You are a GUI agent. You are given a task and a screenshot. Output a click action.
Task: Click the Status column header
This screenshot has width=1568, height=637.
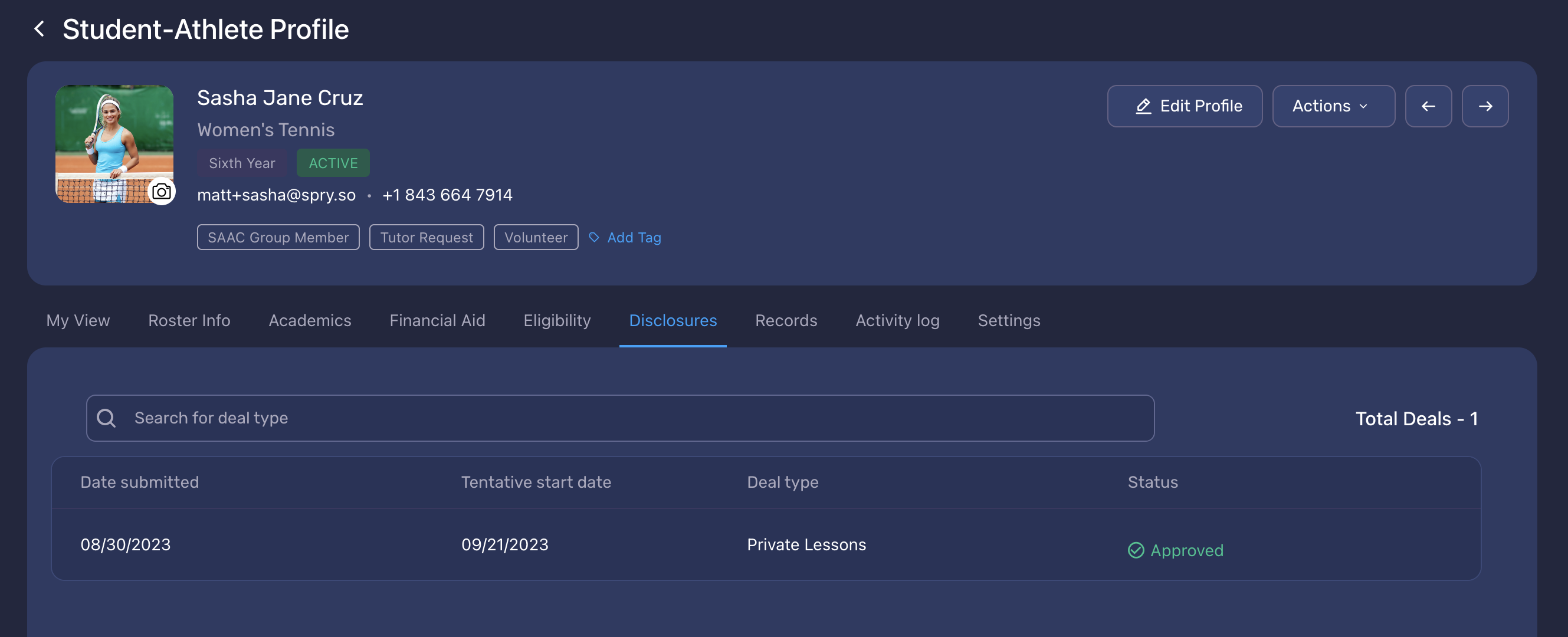pyautogui.click(x=1152, y=482)
